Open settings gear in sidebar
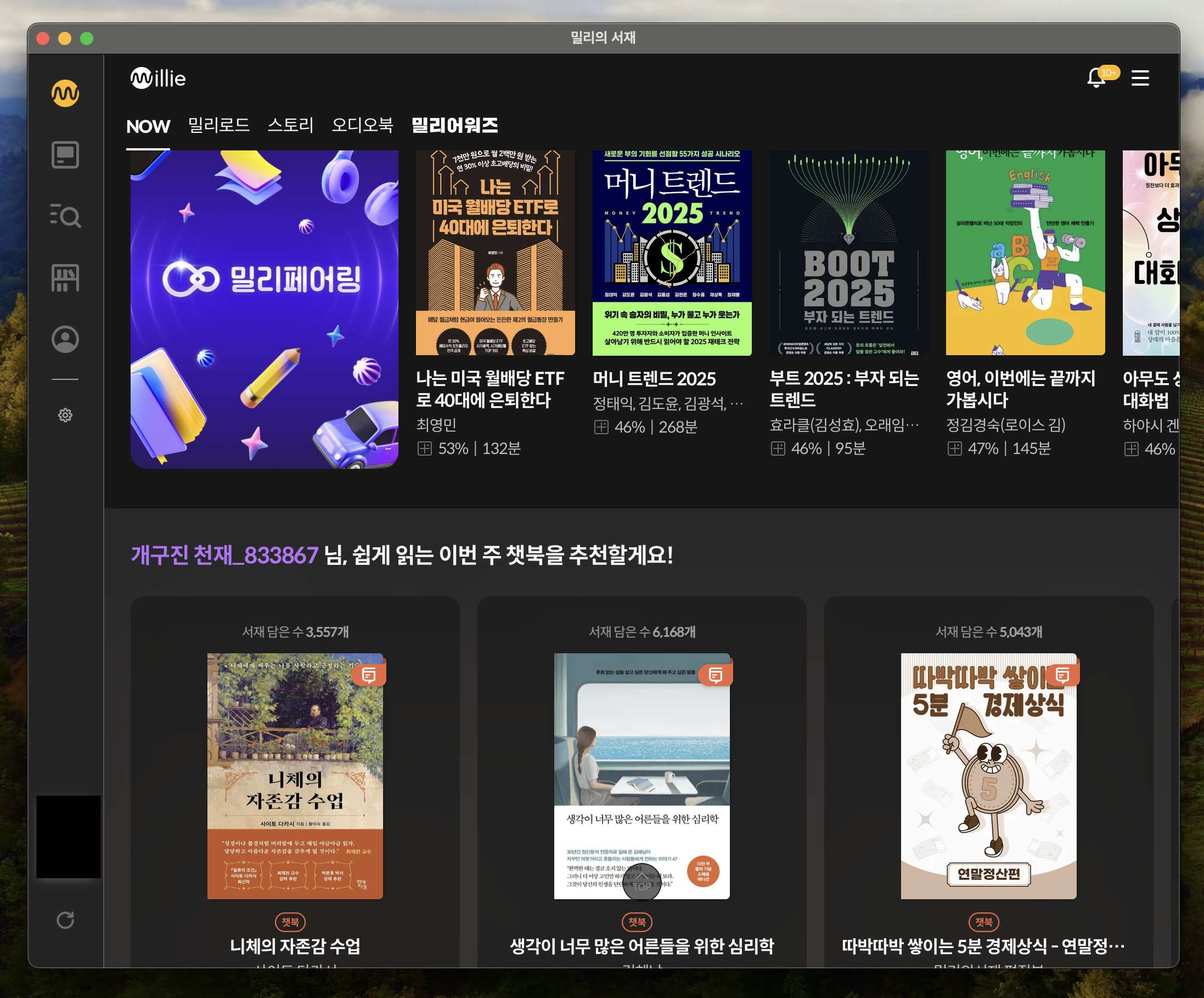The image size is (1204, 998). point(65,414)
